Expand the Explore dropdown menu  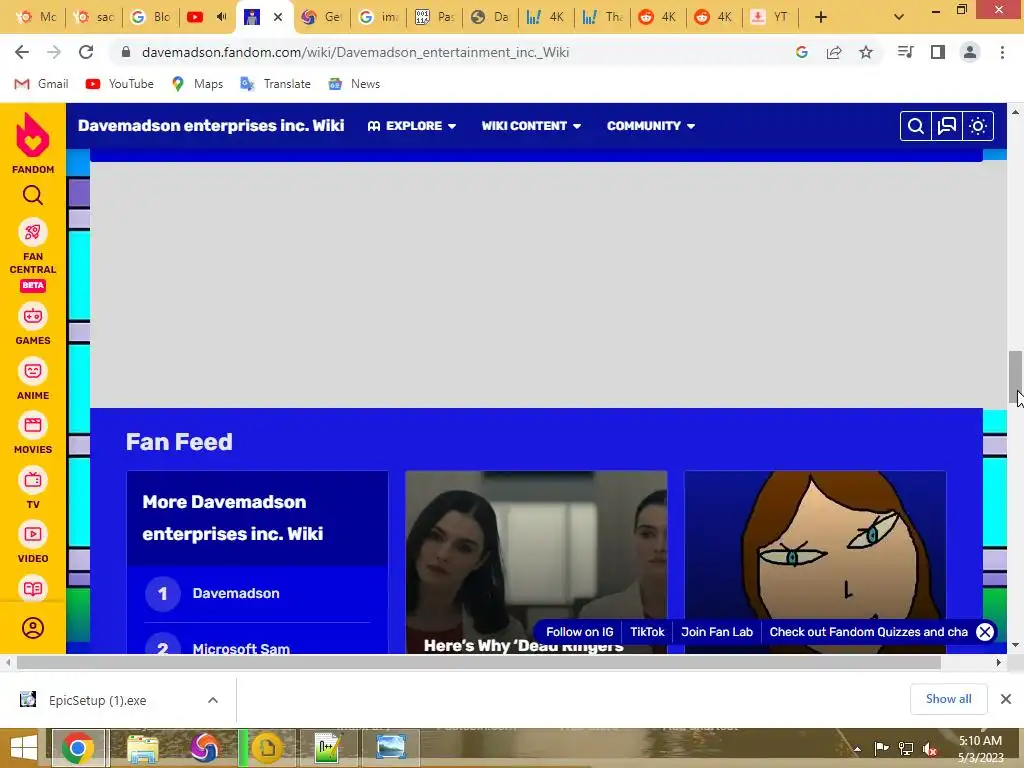coord(411,126)
